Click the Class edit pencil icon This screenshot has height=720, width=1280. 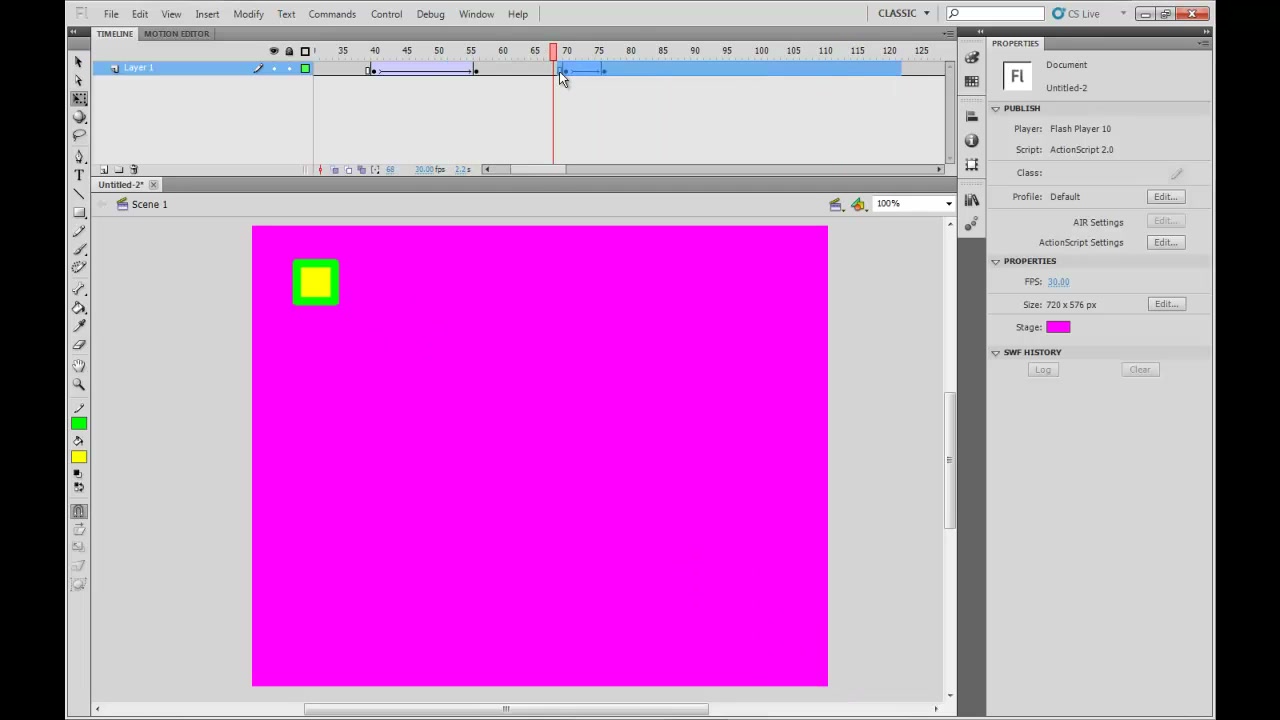click(1177, 173)
